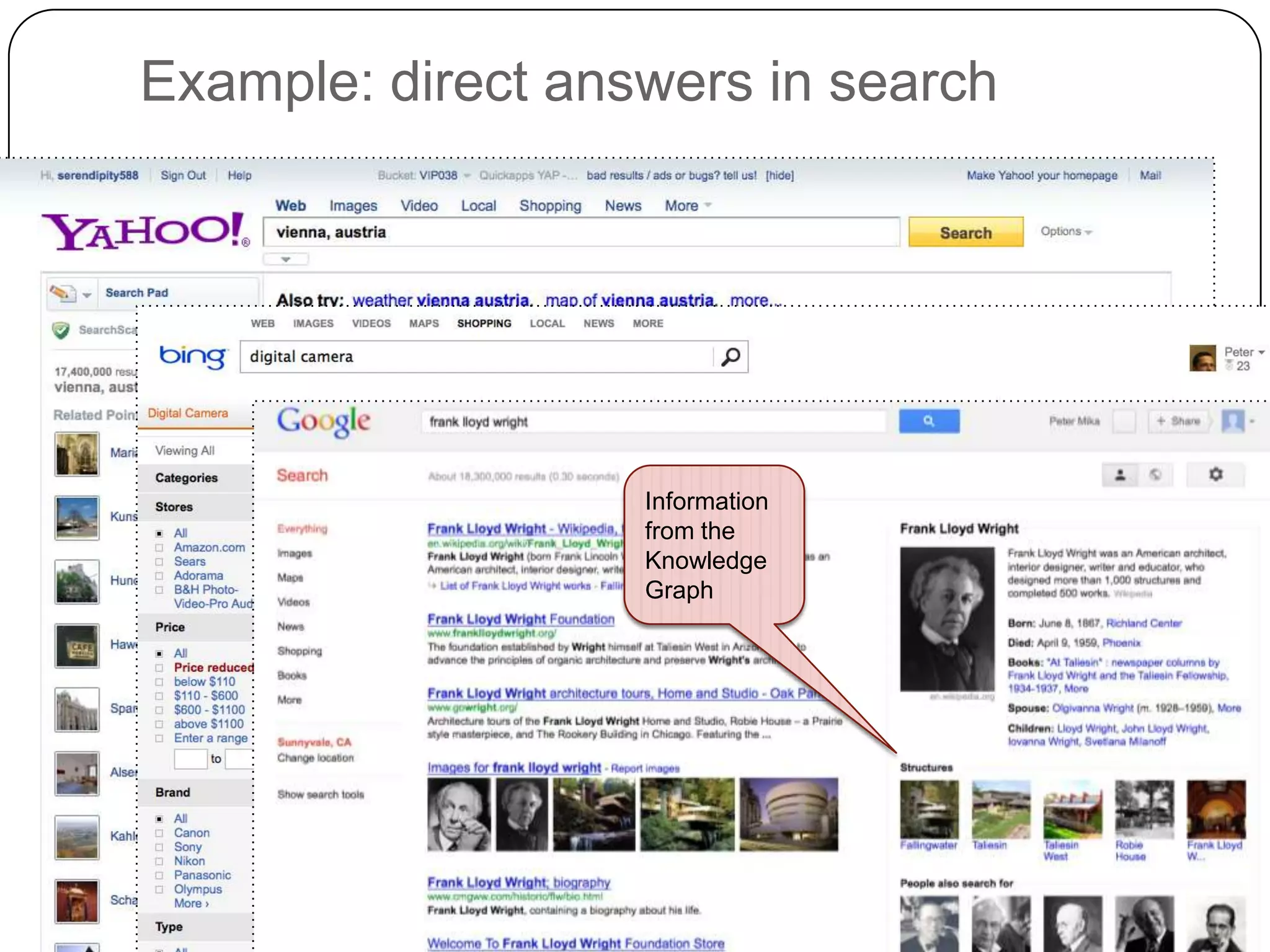This screenshot has height=952, width=1270.
Task: Open Google settings gear icon
Action: (x=1215, y=475)
